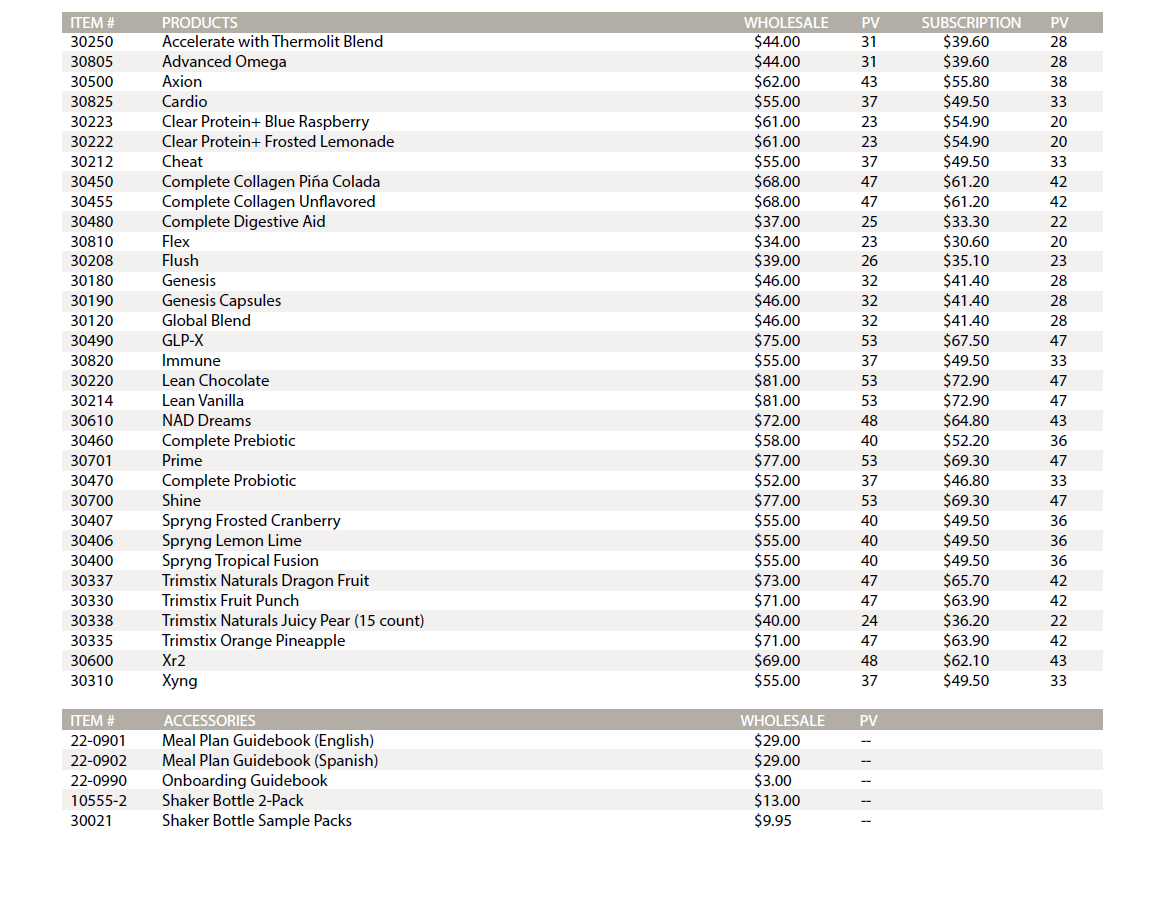Viewport: 1149px width, 913px height.
Task: Select the SUBSCRIPTION column header
Action: click(x=971, y=23)
